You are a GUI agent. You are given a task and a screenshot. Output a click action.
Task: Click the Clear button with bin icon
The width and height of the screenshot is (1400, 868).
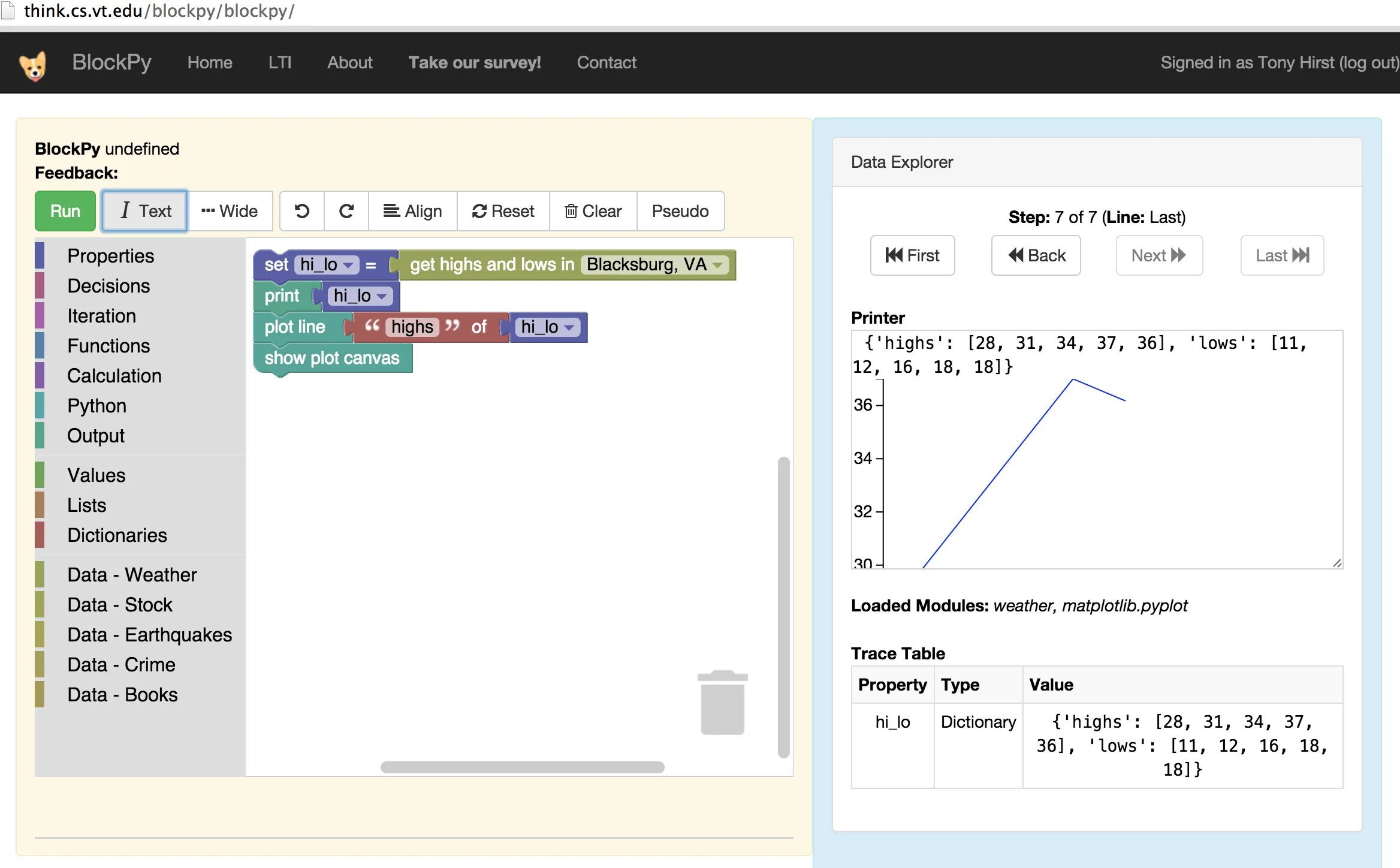(x=593, y=211)
